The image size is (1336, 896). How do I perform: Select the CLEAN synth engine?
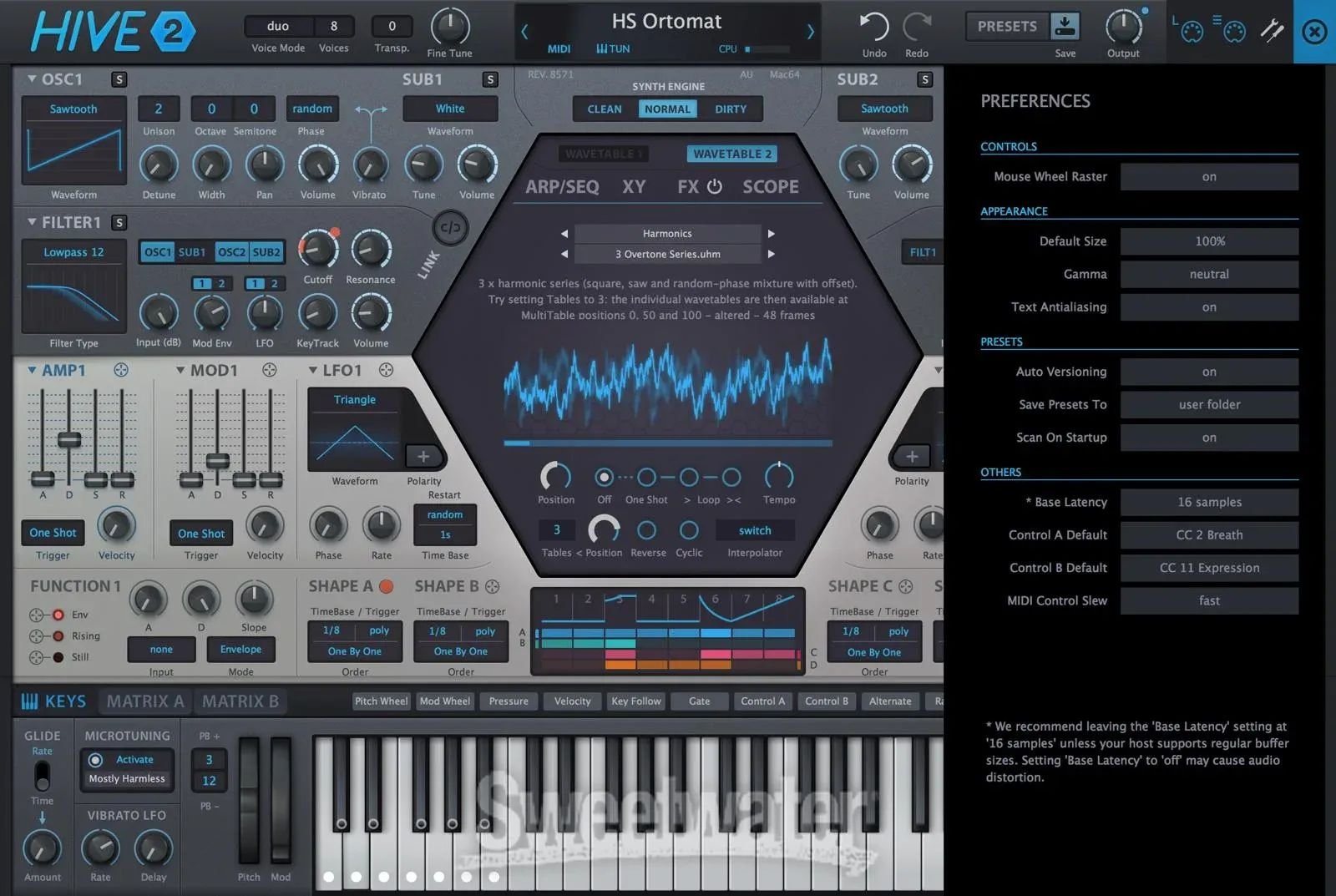[605, 109]
